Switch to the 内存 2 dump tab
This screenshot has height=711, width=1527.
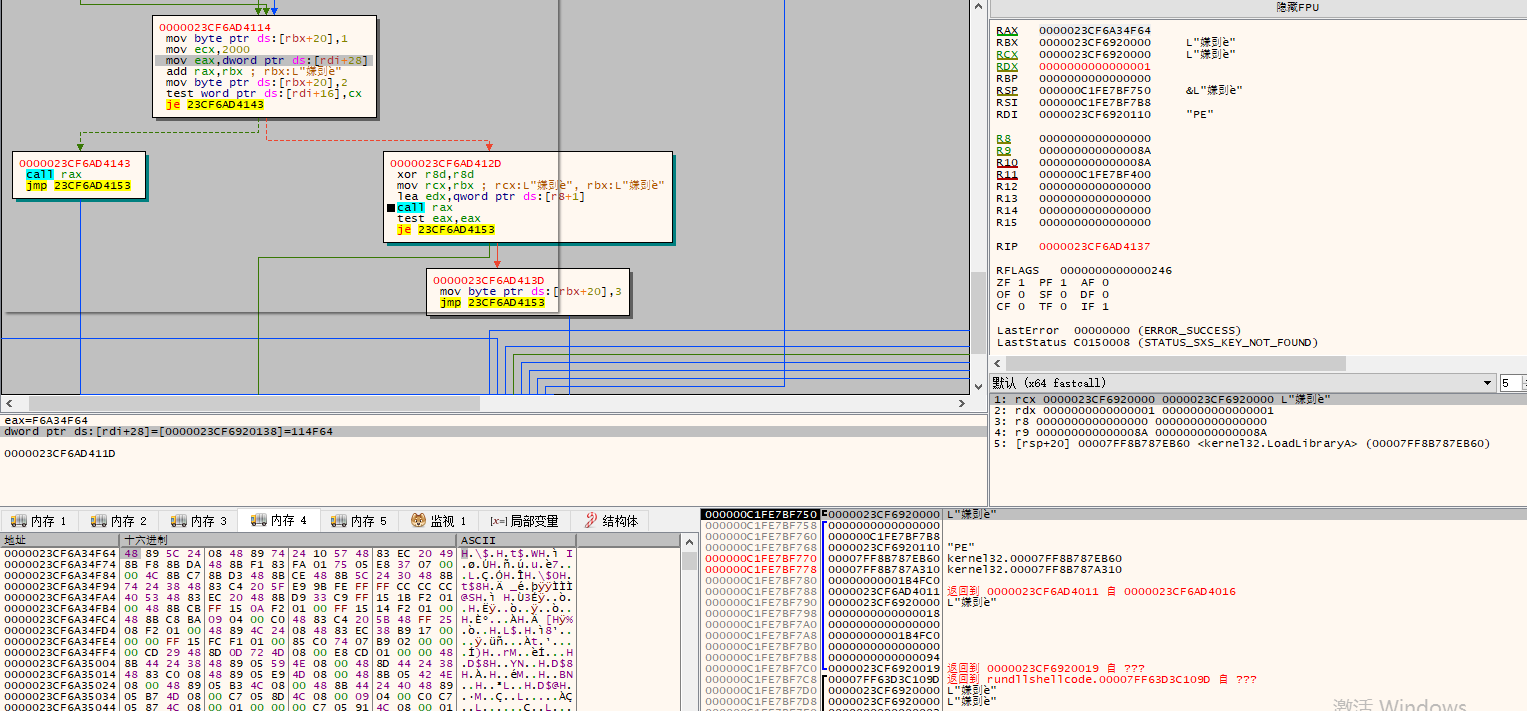[x=119, y=521]
